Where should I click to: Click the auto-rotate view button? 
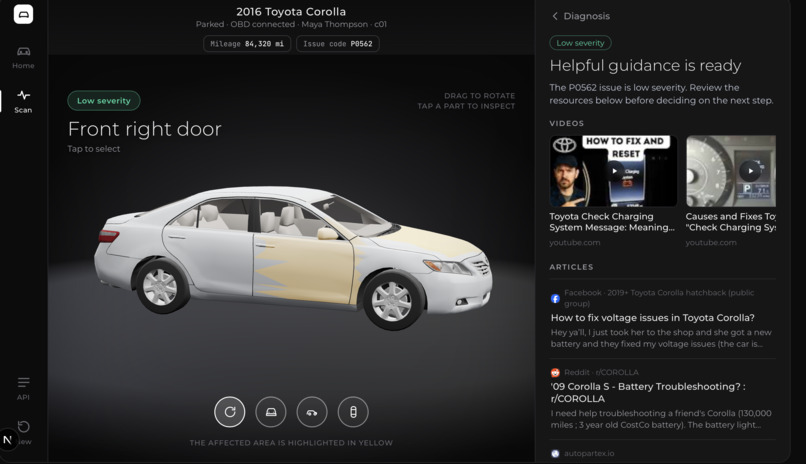[x=230, y=412]
